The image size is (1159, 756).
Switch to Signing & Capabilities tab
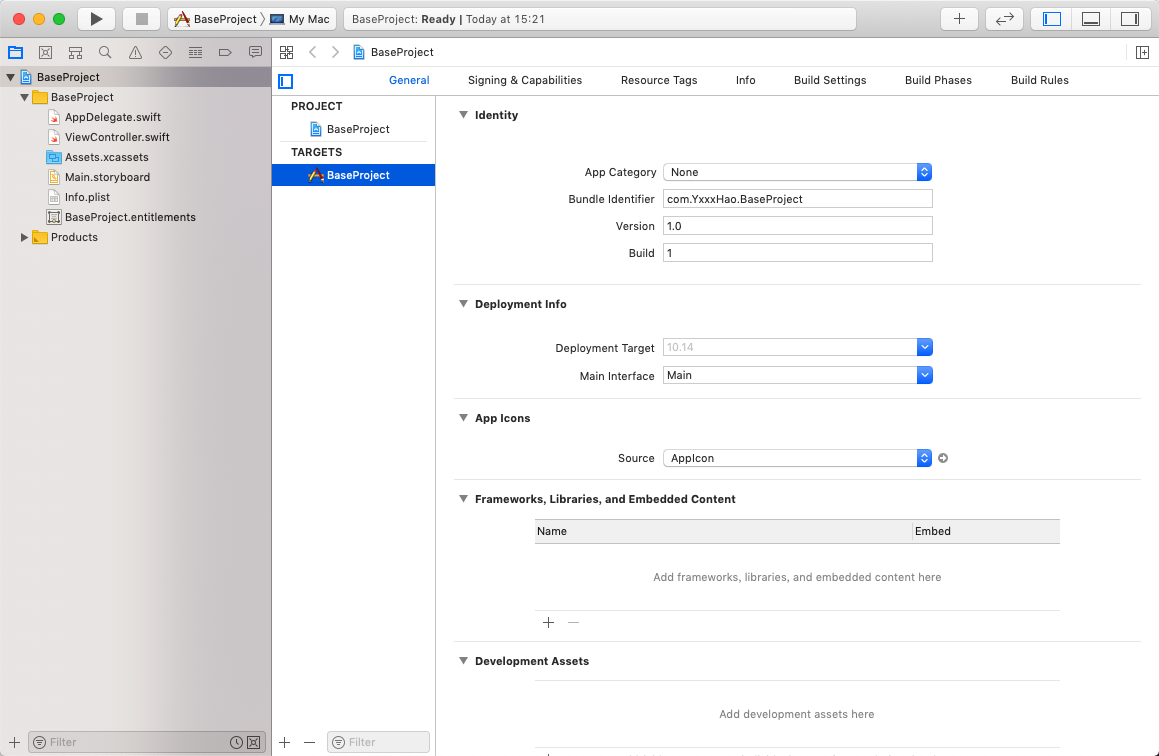tap(525, 80)
